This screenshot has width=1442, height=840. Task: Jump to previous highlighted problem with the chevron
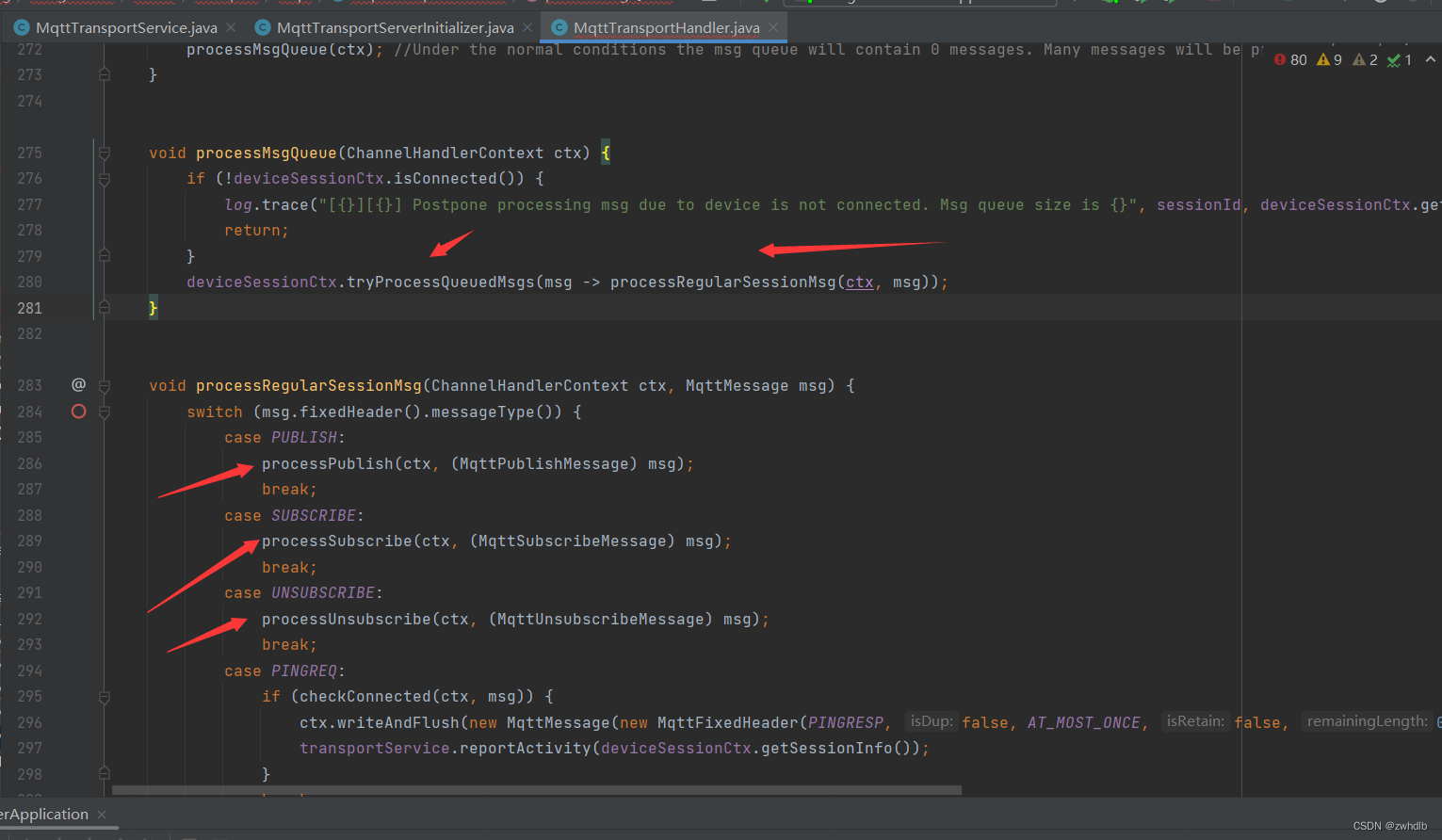1431,59
